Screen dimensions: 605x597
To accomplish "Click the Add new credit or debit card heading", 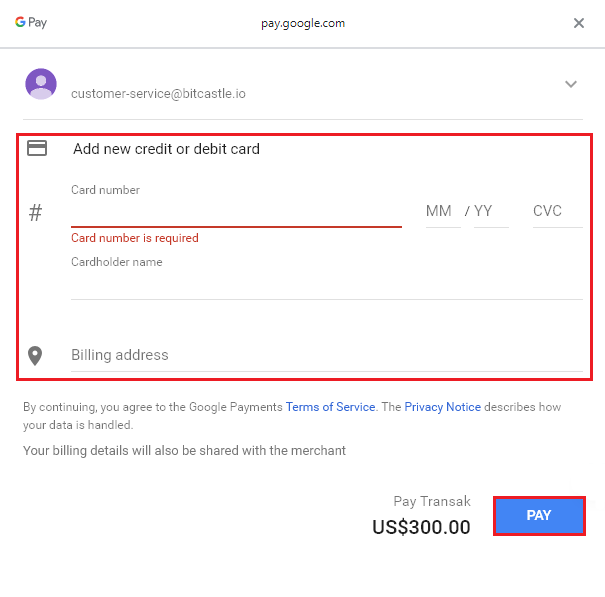I will pyautogui.click(x=166, y=149).
